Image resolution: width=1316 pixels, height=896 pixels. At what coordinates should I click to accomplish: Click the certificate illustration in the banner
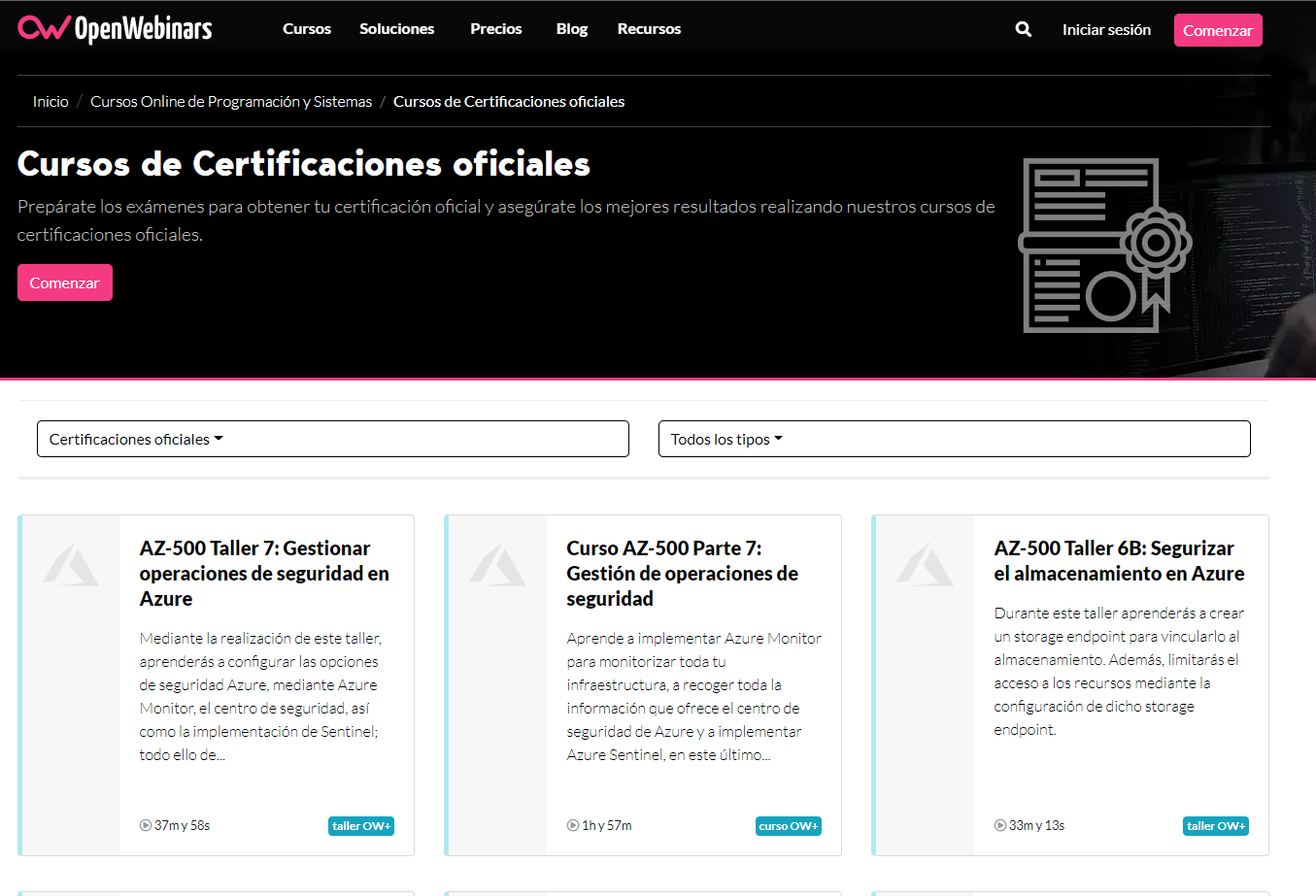click(x=1104, y=246)
